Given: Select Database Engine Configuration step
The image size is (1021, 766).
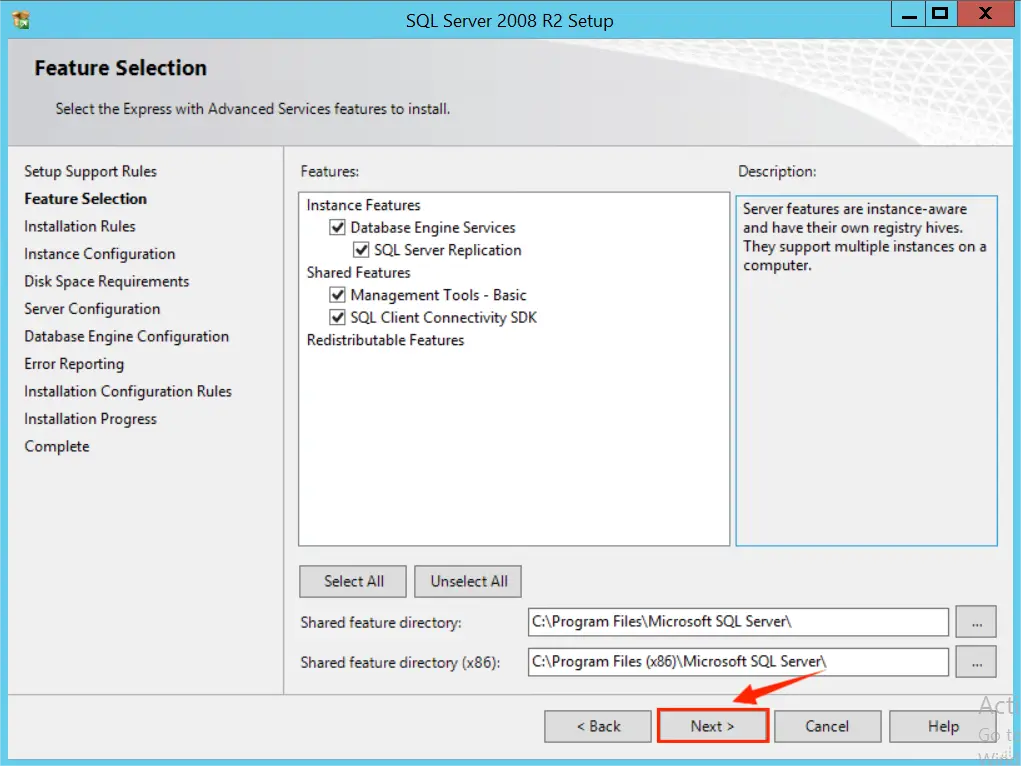Looking at the screenshot, I should tap(126, 336).
